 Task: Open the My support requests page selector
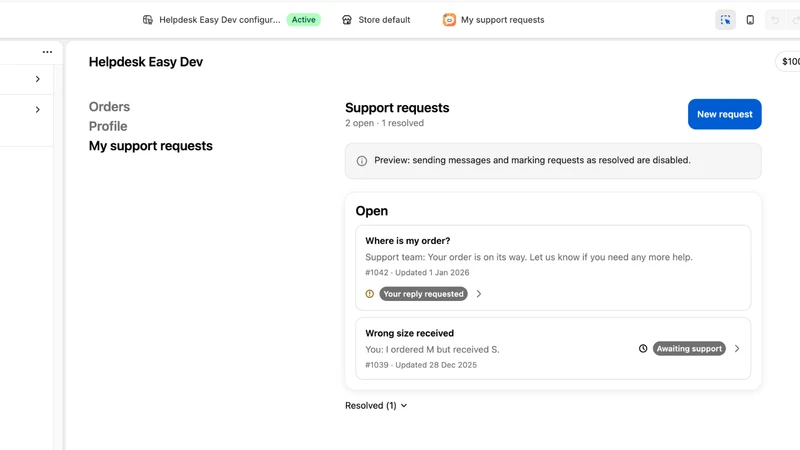[x=493, y=20]
